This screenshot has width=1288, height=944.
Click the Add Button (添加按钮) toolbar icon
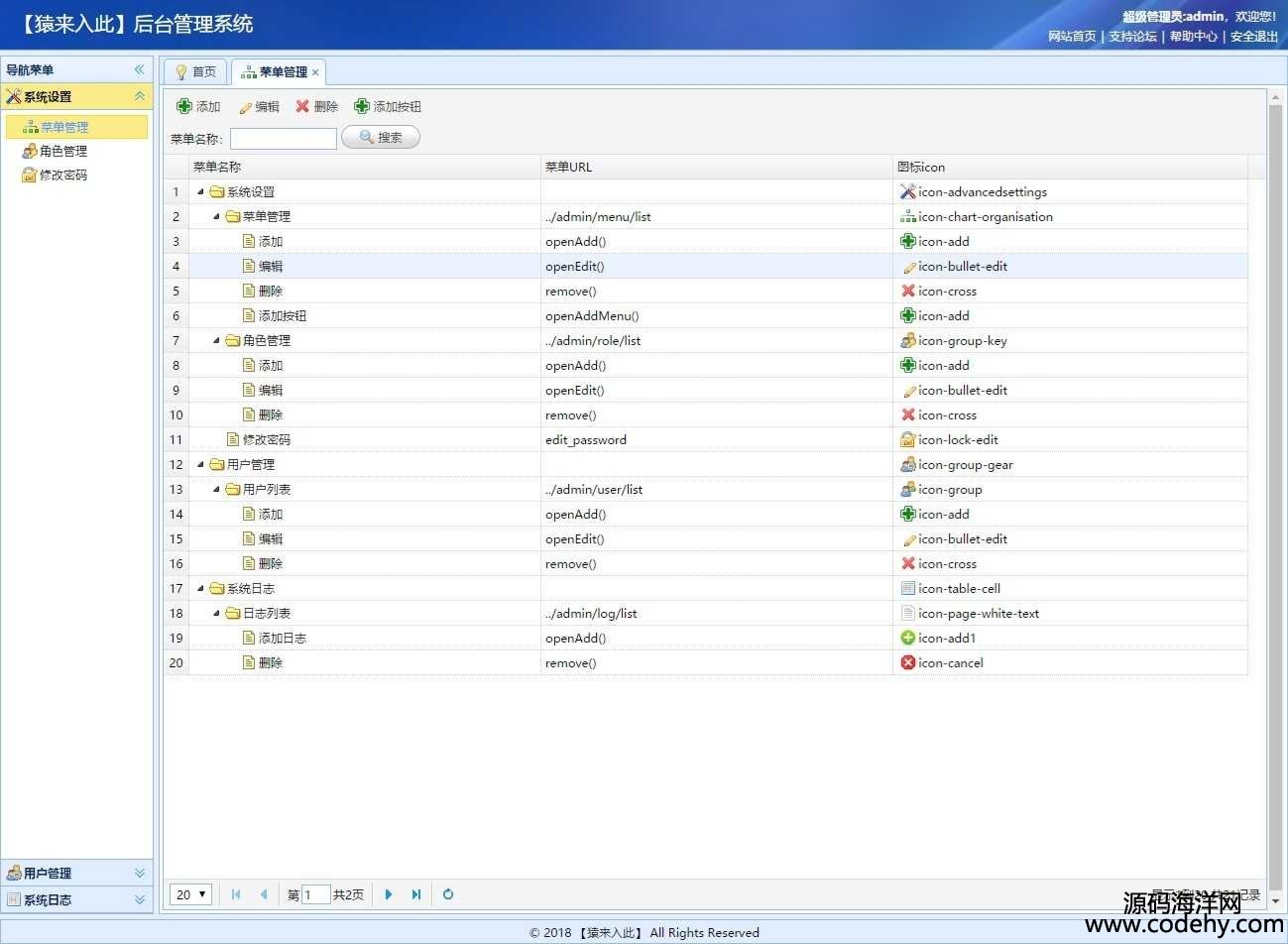[x=362, y=106]
